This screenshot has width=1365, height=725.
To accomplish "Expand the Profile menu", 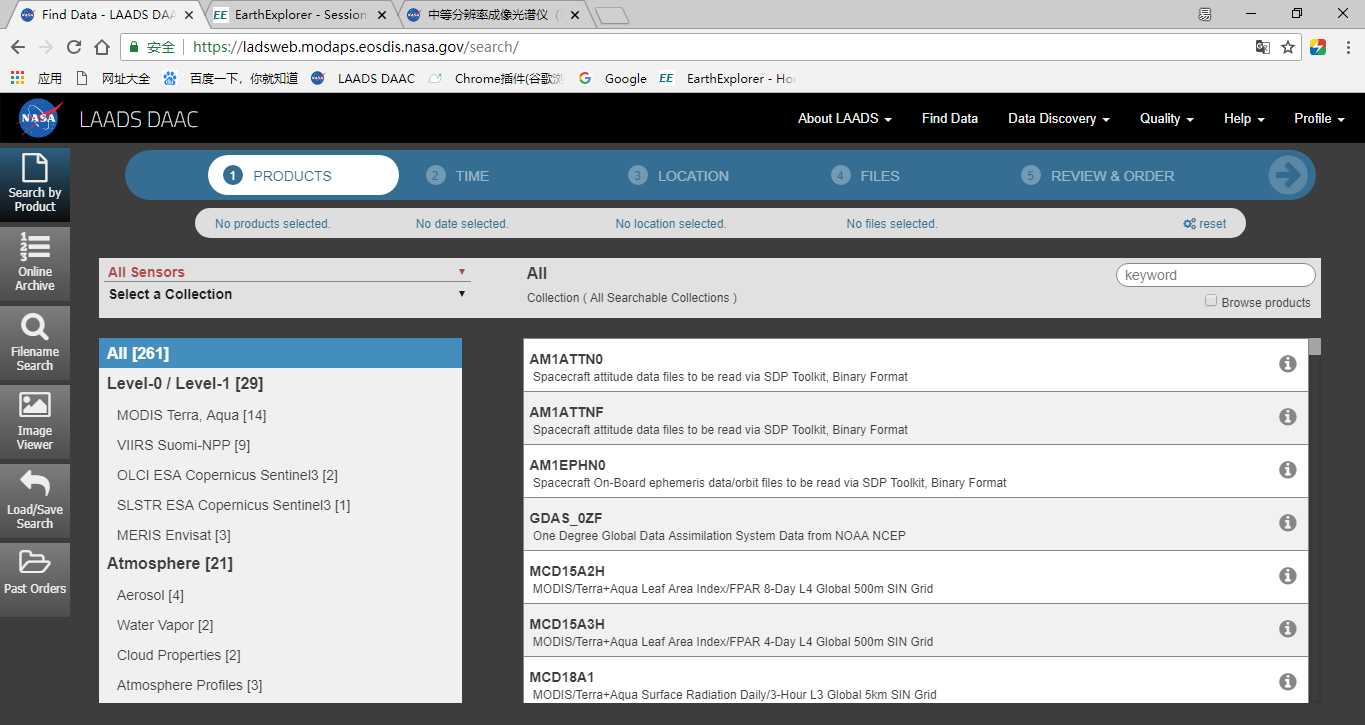I will pyautogui.click(x=1319, y=118).
